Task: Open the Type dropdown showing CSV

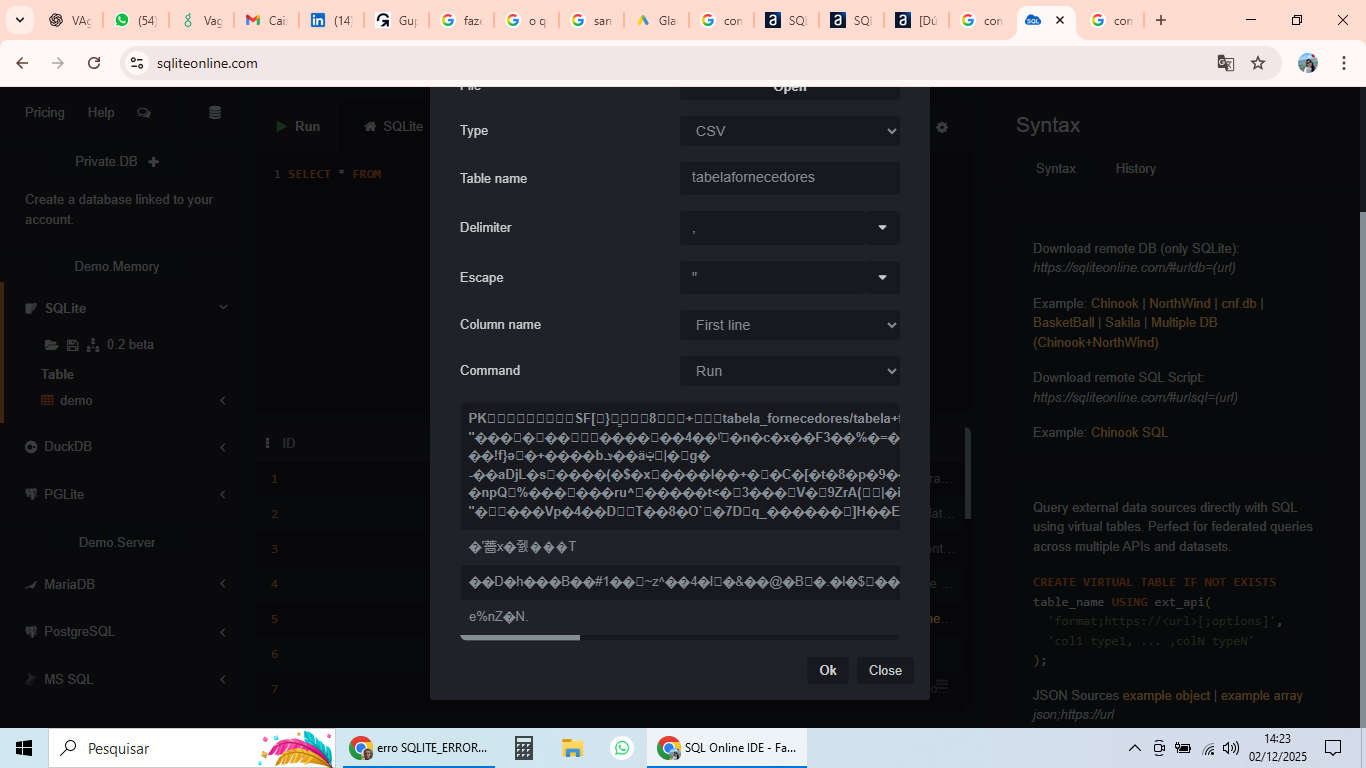Action: click(x=790, y=131)
